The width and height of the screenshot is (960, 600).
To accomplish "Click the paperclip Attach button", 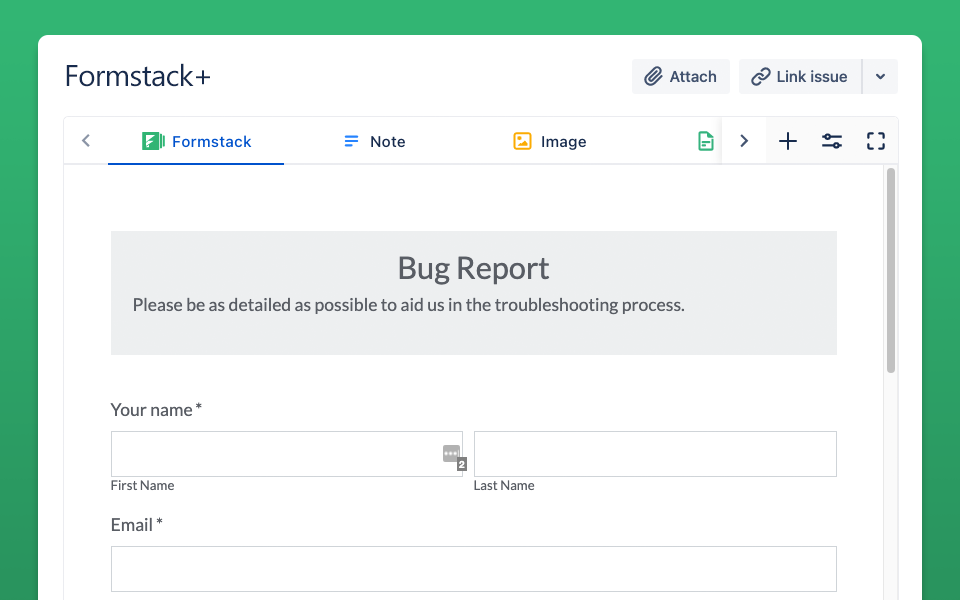I will (680, 77).
